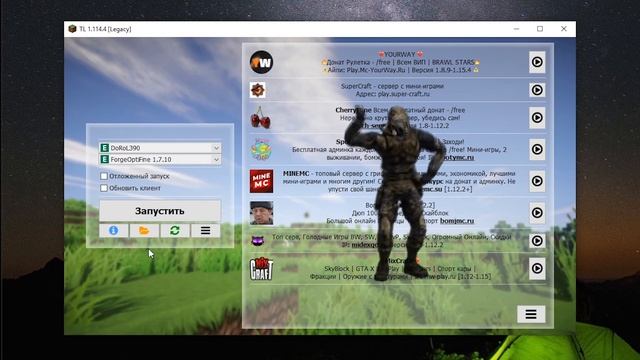Close the TL launcher window

pos(564,29)
